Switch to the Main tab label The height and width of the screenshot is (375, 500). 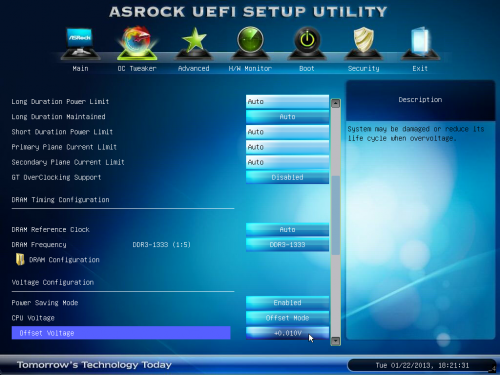(x=80, y=68)
